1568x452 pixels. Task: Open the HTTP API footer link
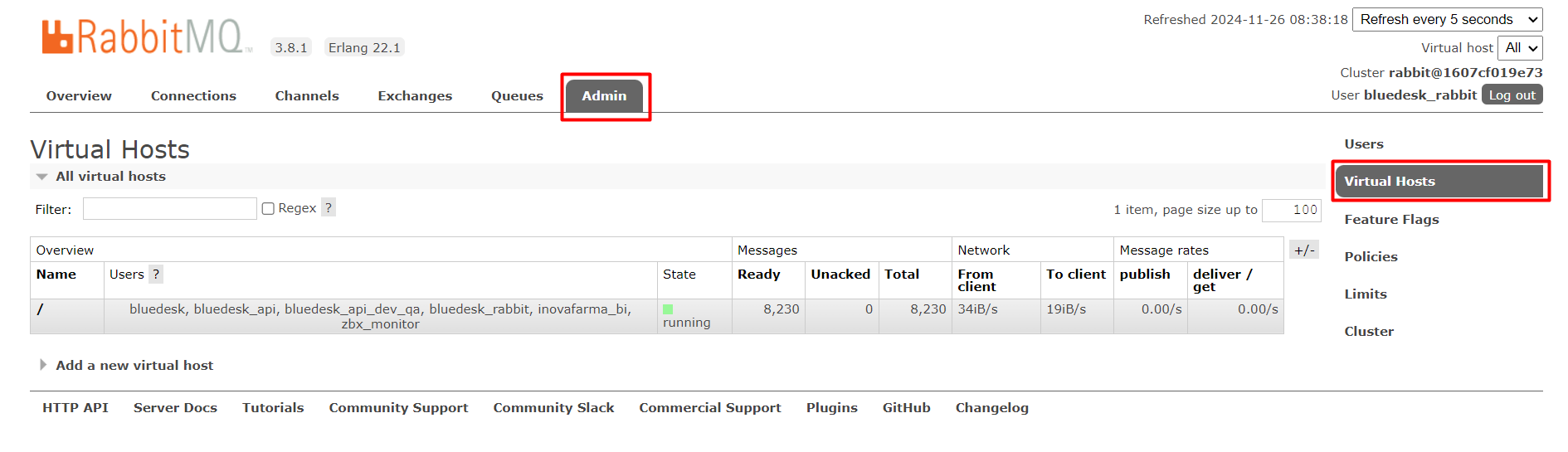(75, 407)
